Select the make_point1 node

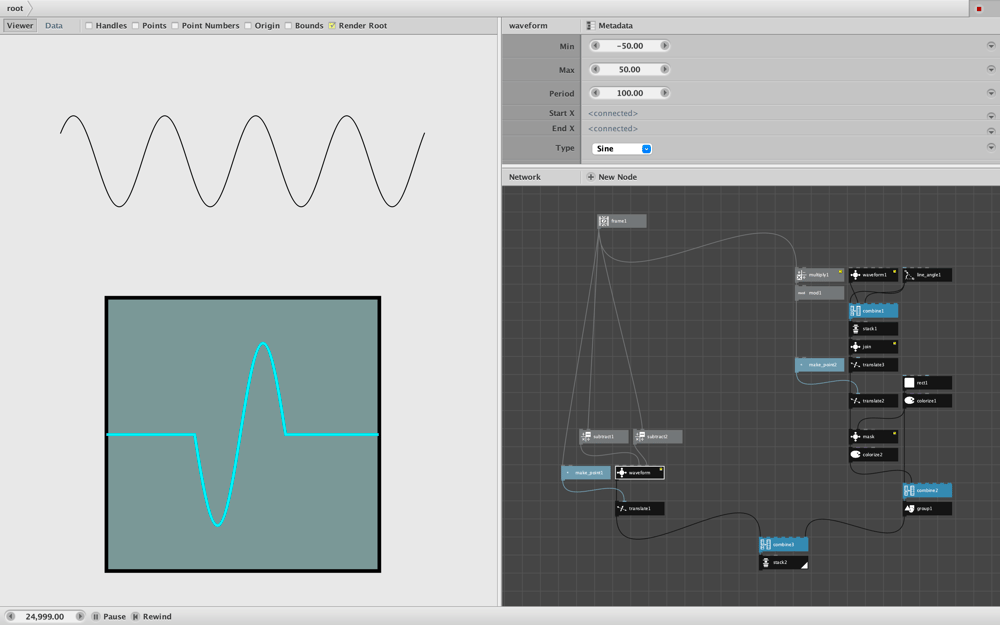(x=585, y=473)
